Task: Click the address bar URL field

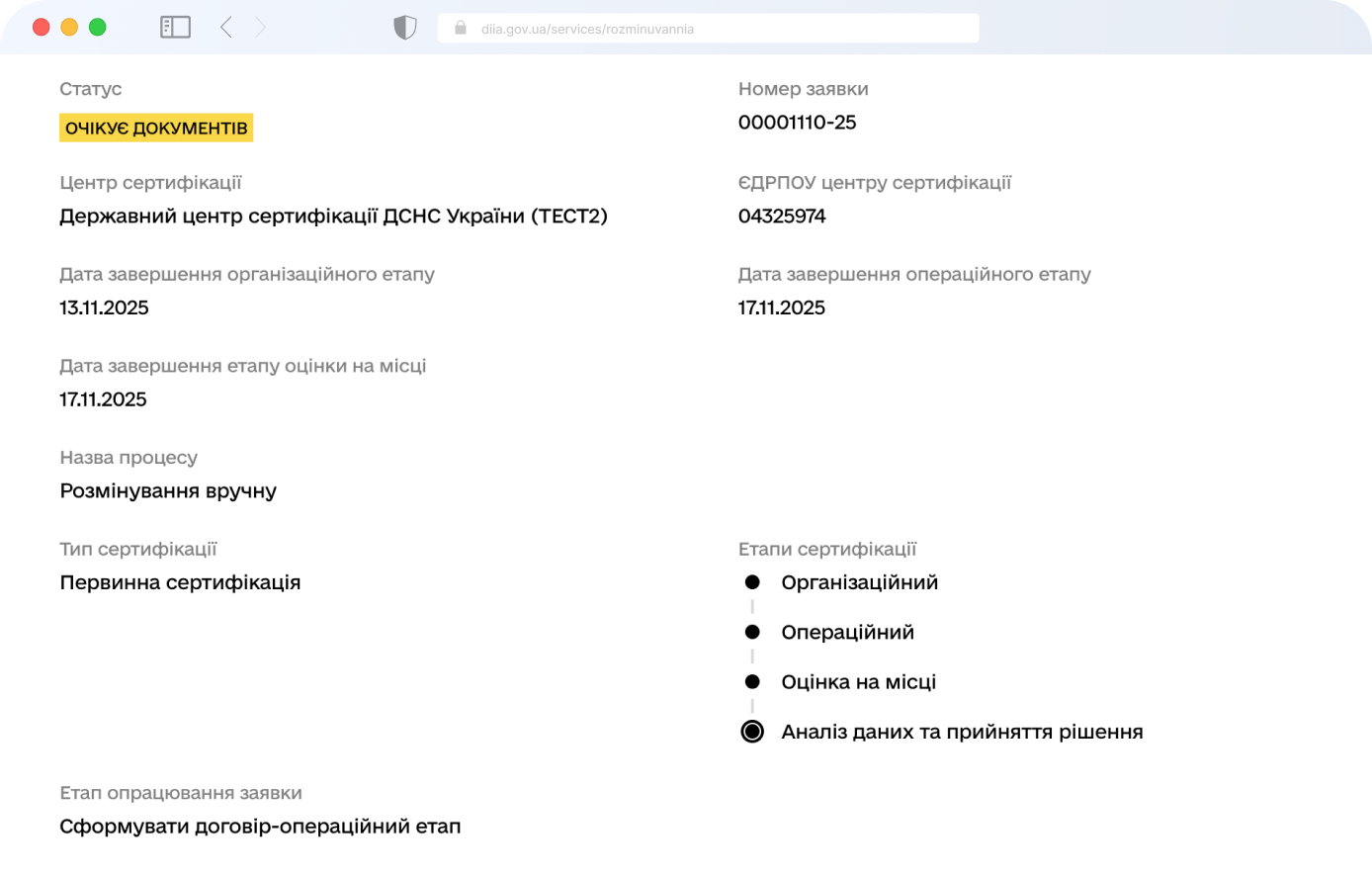Action: 707,29
